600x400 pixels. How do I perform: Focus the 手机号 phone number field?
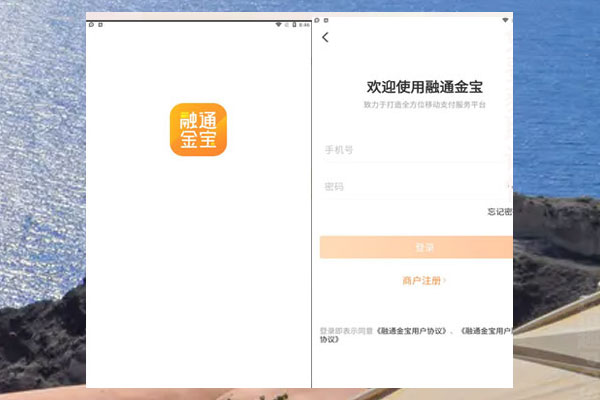(x=416, y=150)
